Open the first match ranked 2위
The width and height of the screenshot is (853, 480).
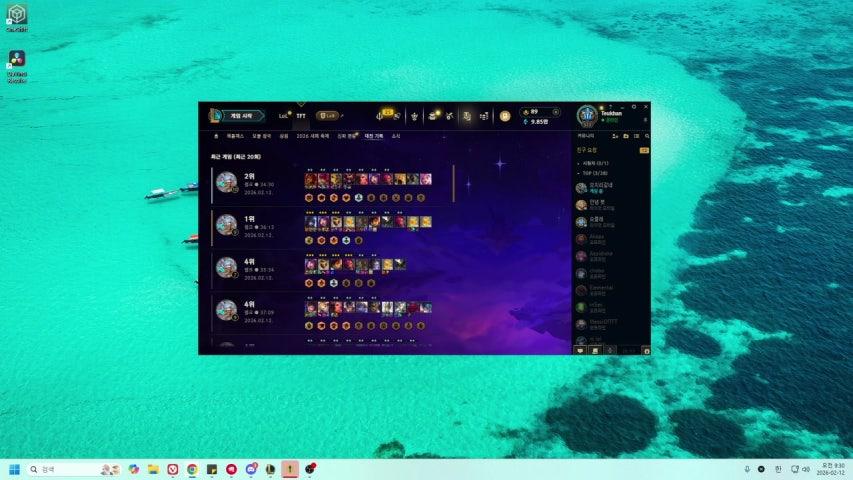click(330, 185)
